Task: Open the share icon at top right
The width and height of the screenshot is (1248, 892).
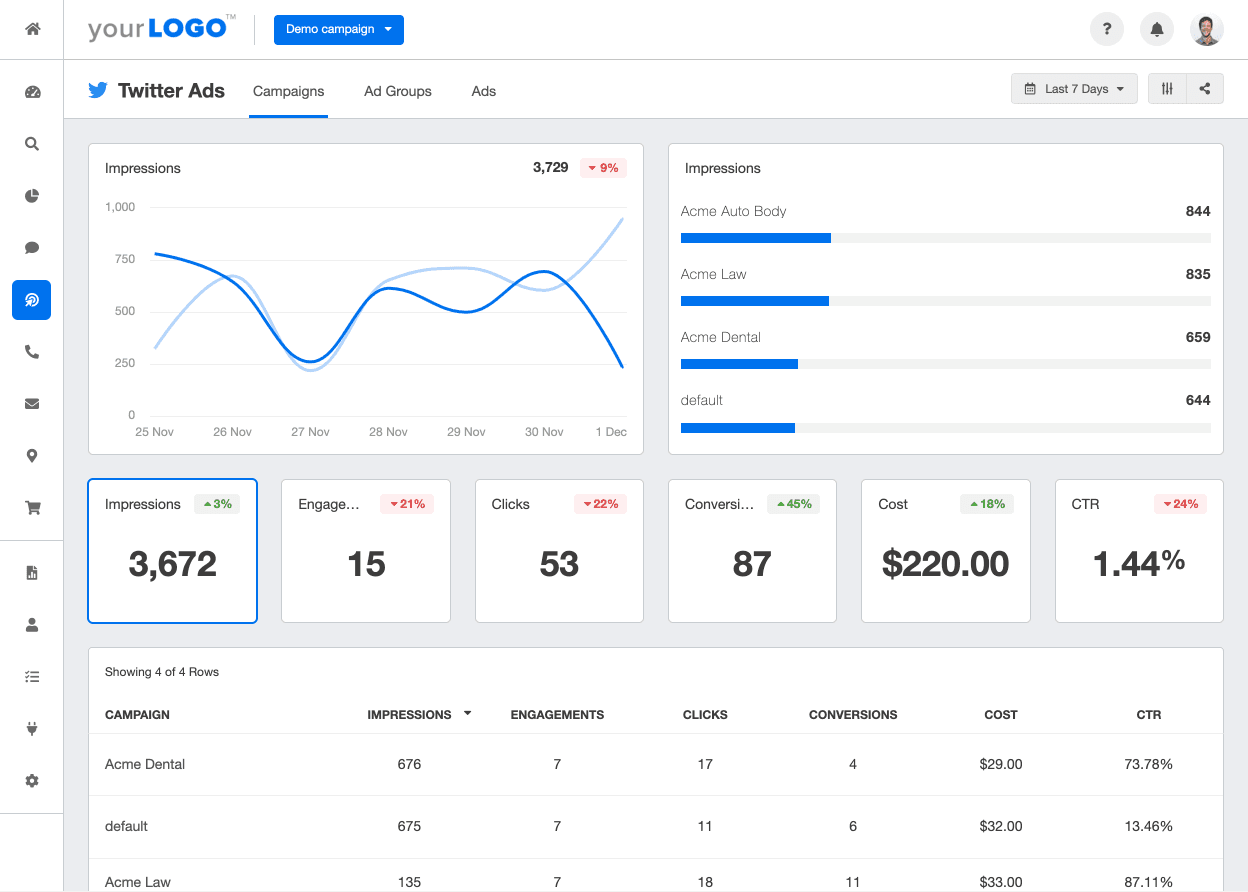Action: coord(1205,88)
